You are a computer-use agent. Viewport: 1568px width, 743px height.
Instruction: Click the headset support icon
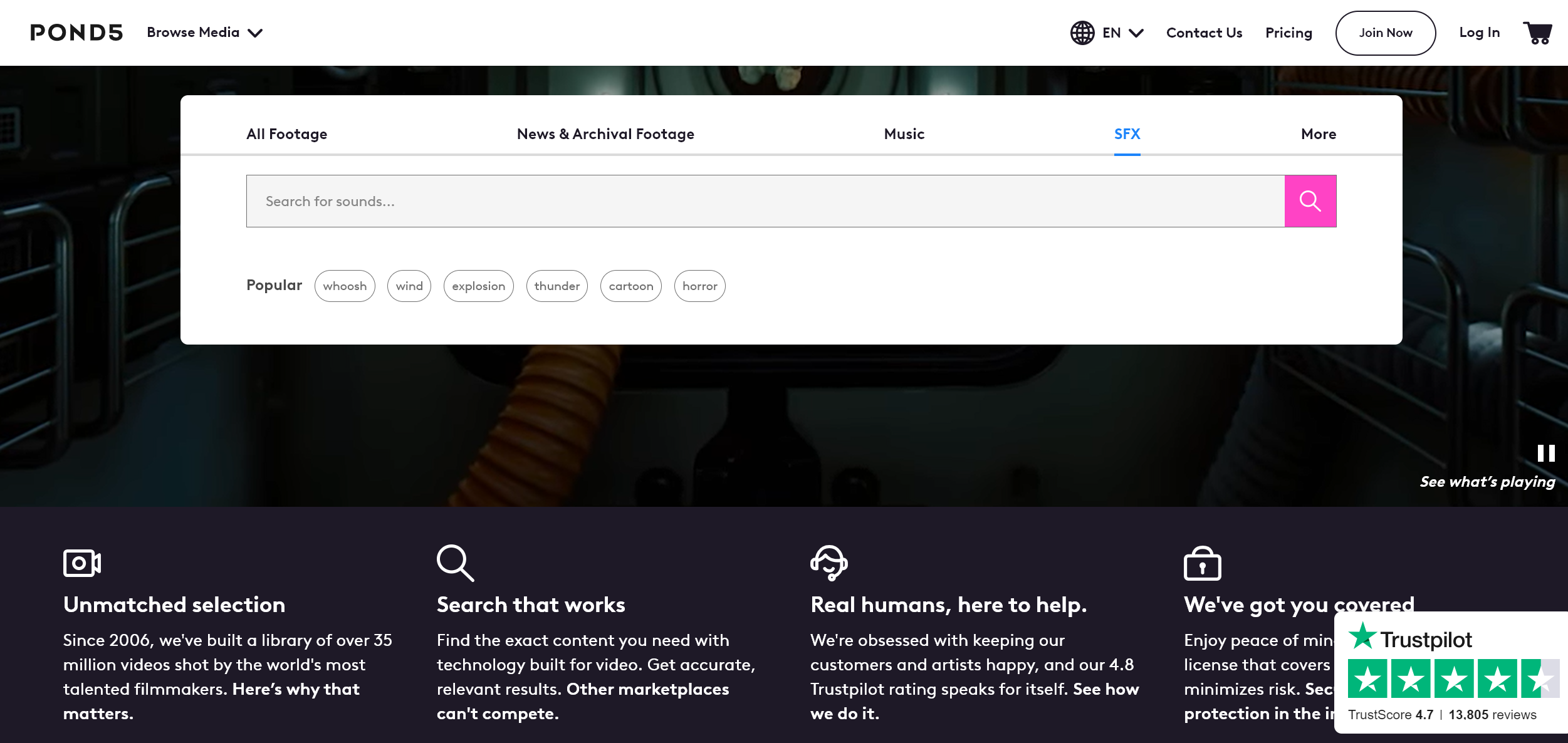point(828,563)
